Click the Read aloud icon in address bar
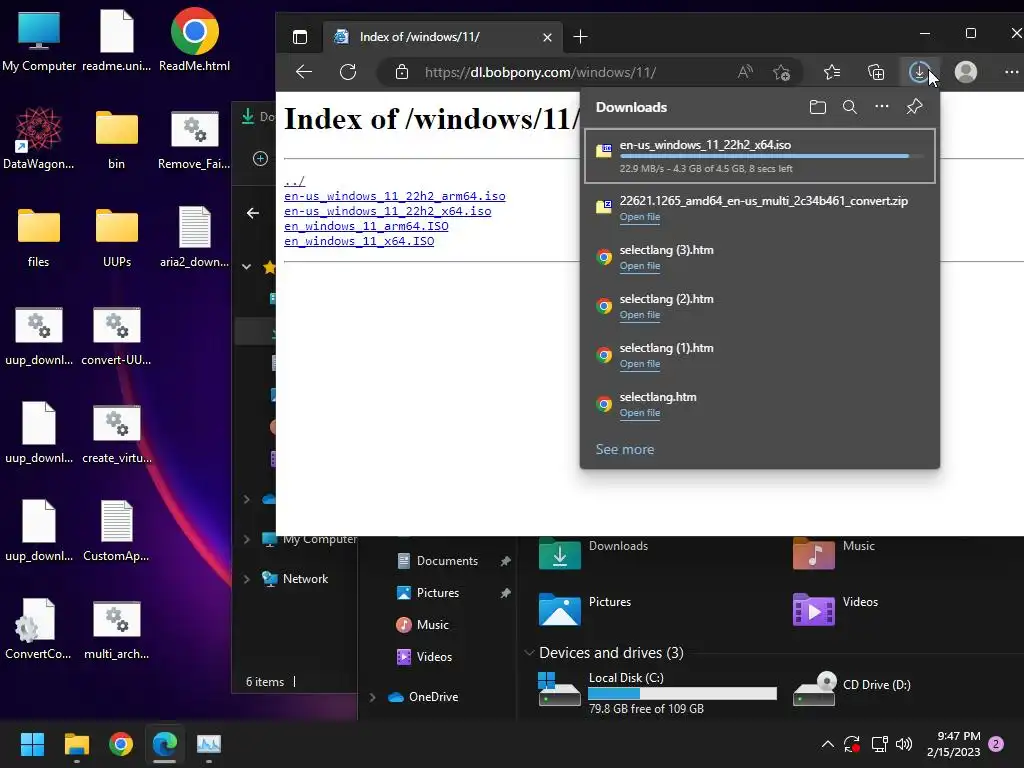The height and width of the screenshot is (768, 1024). point(744,72)
